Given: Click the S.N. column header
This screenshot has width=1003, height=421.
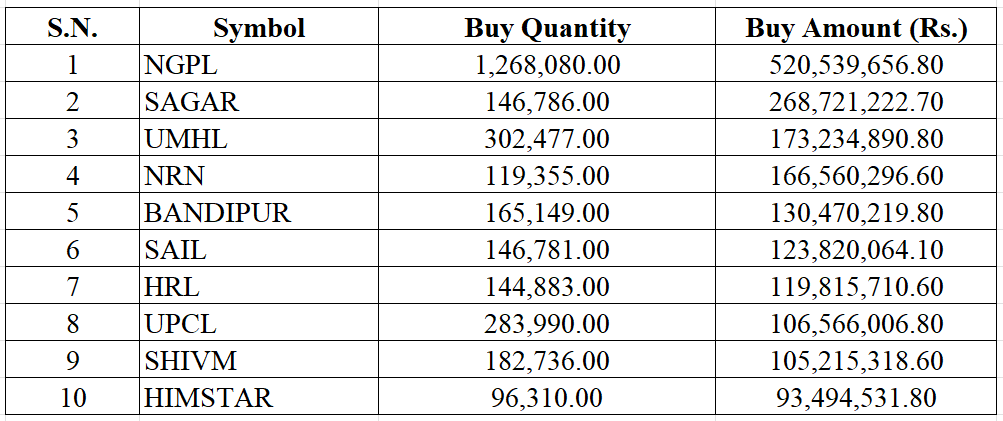Looking at the screenshot, I should pyautogui.click(x=72, y=28).
